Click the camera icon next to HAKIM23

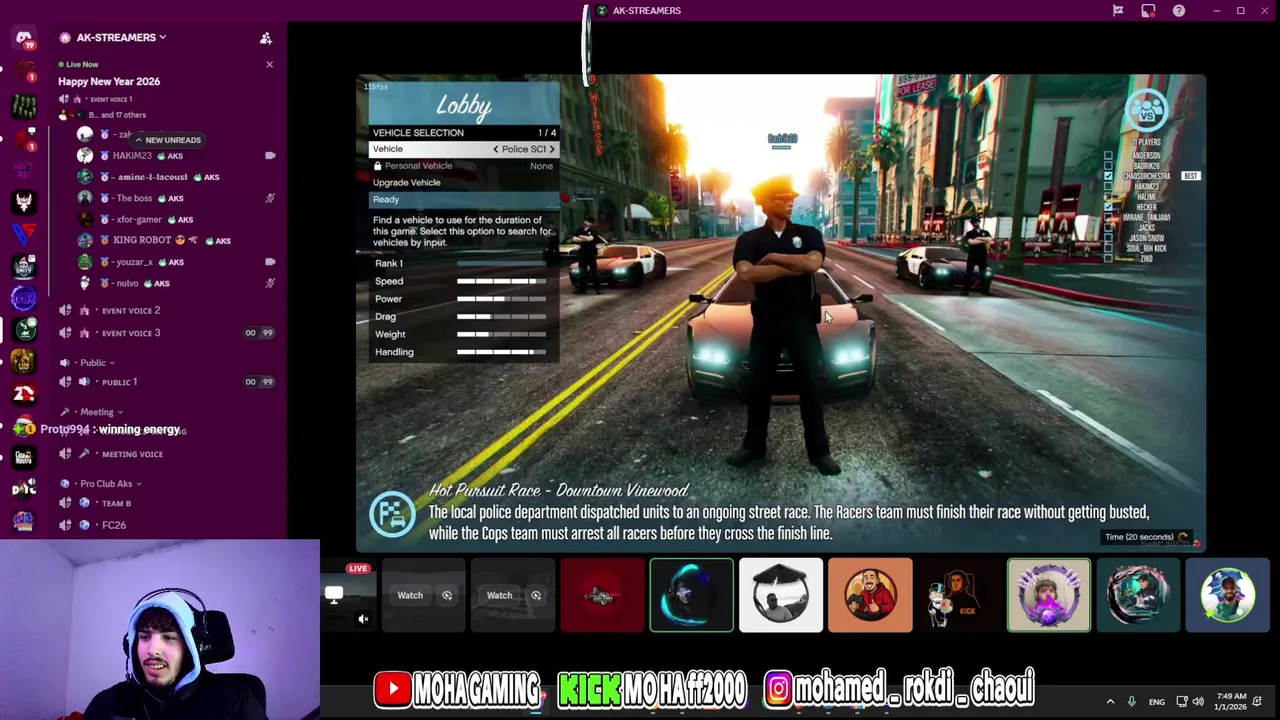click(270, 156)
